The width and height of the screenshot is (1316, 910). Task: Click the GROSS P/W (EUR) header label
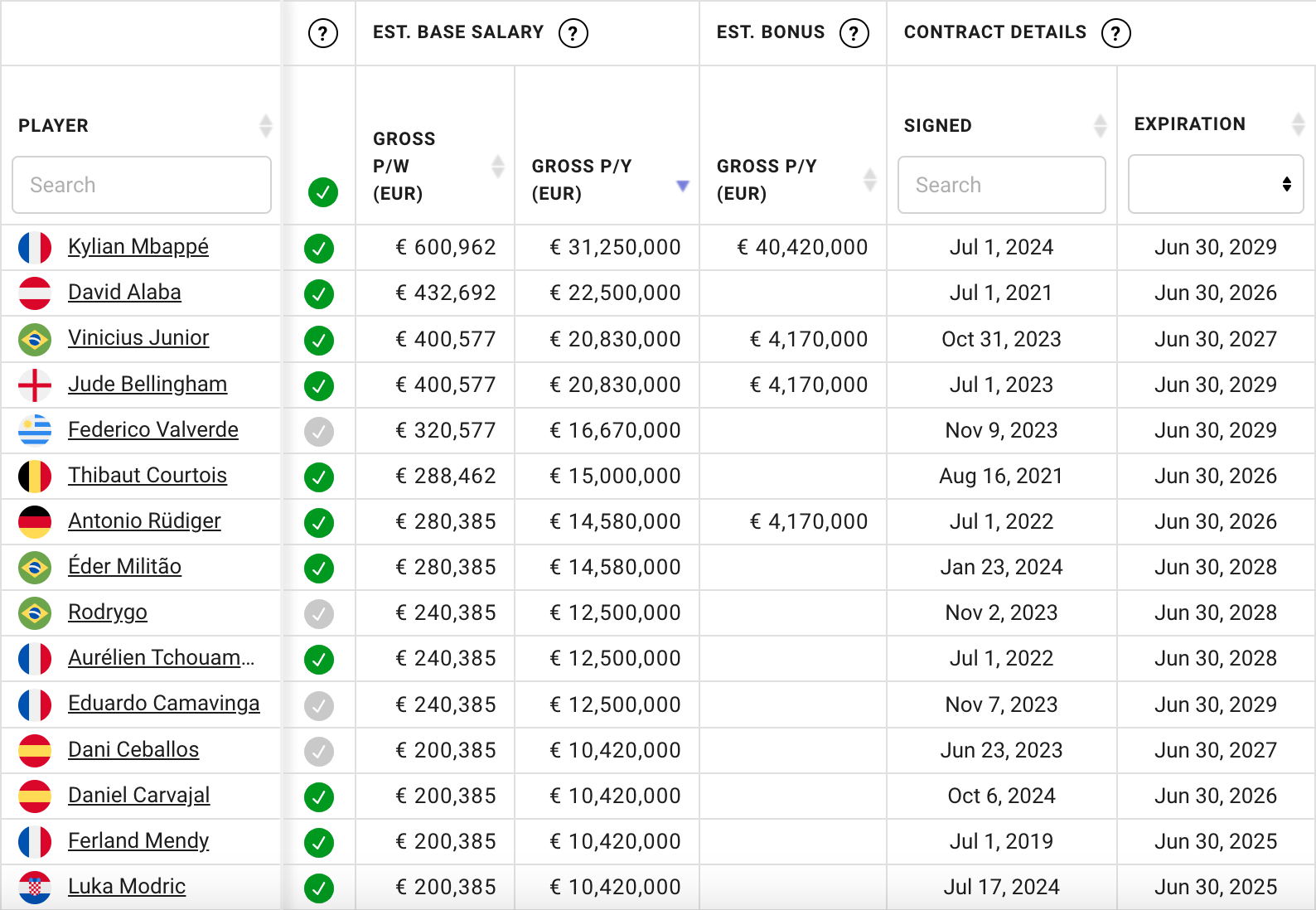click(x=404, y=166)
